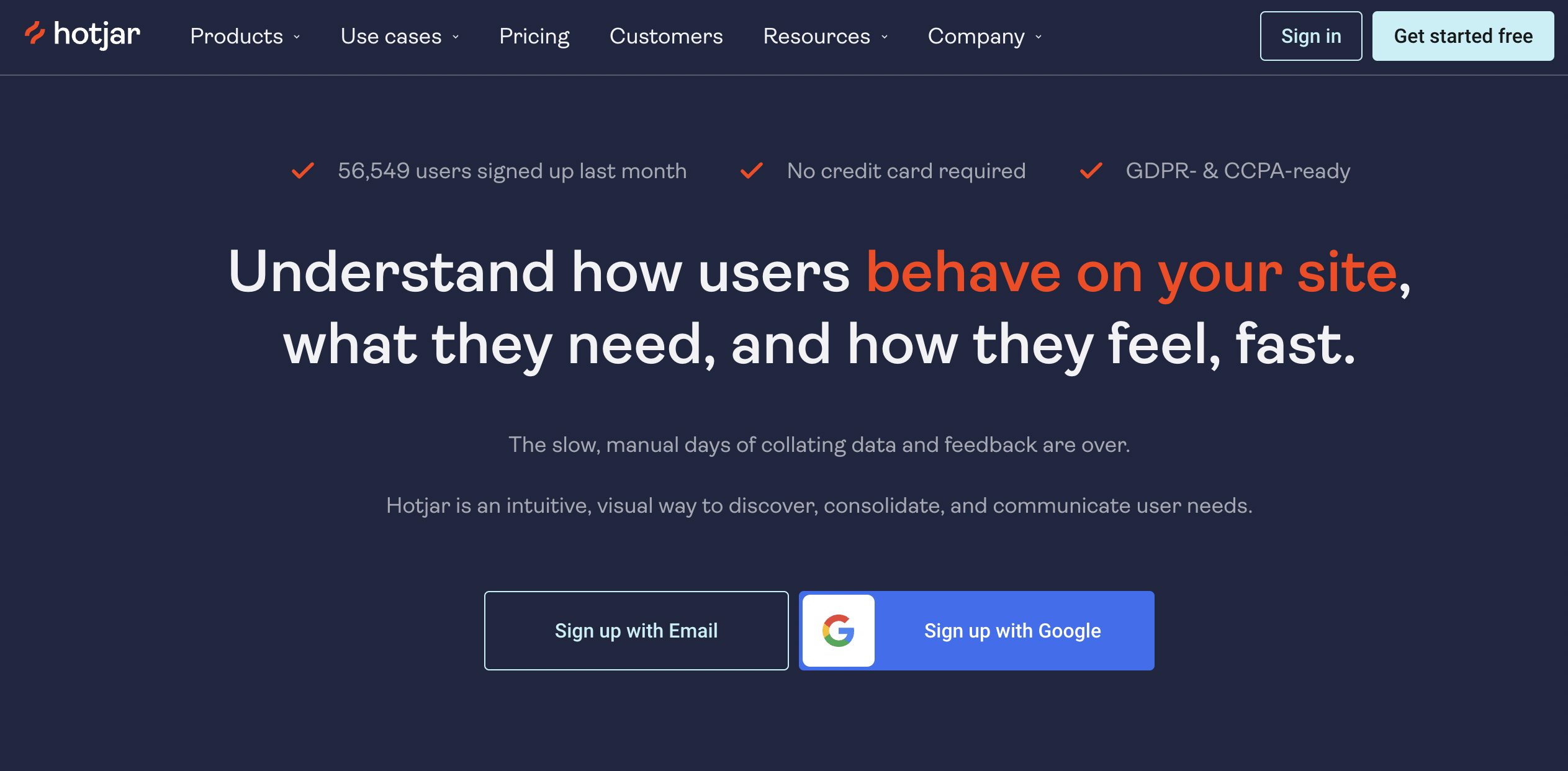Select Sign up with Google button
This screenshot has width=1568, height=771.
976,631
